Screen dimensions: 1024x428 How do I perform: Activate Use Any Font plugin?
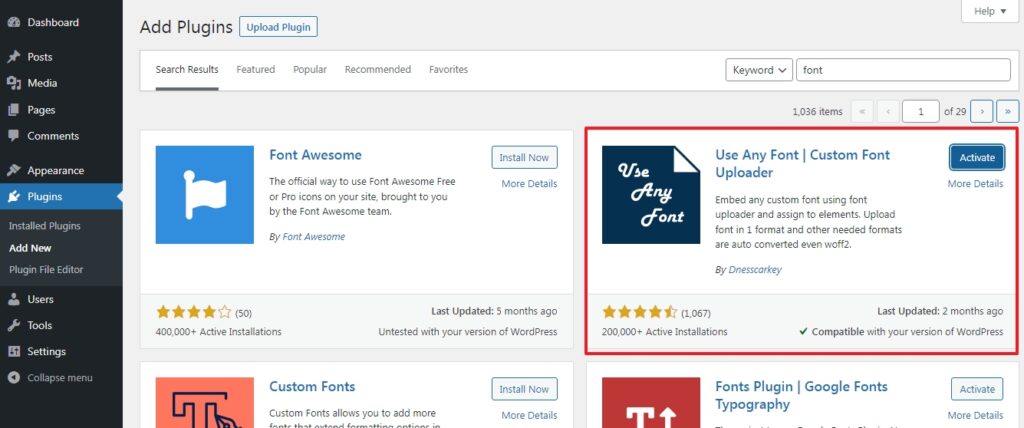pos(977,157)
